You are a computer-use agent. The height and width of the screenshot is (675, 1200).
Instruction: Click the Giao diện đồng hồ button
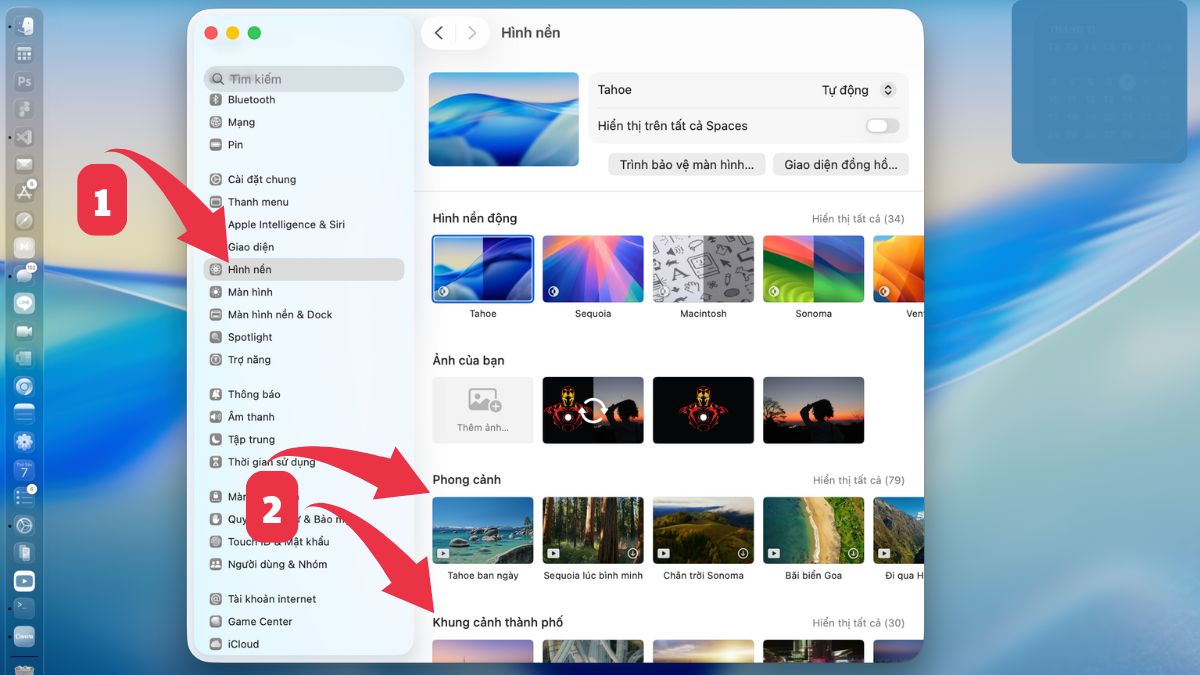tap(840, 163)
